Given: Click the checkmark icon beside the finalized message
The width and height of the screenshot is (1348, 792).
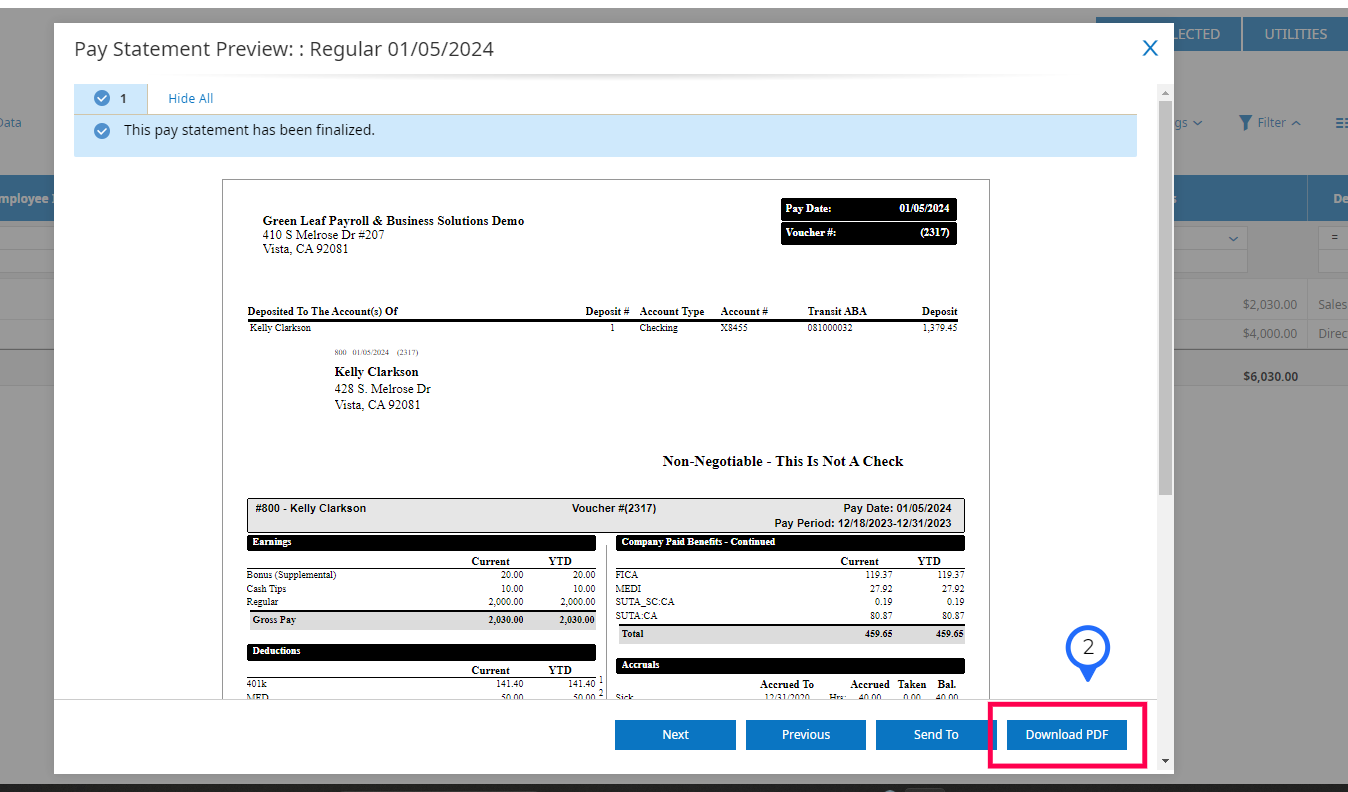Looking at the screenshot, I should 102,131.
